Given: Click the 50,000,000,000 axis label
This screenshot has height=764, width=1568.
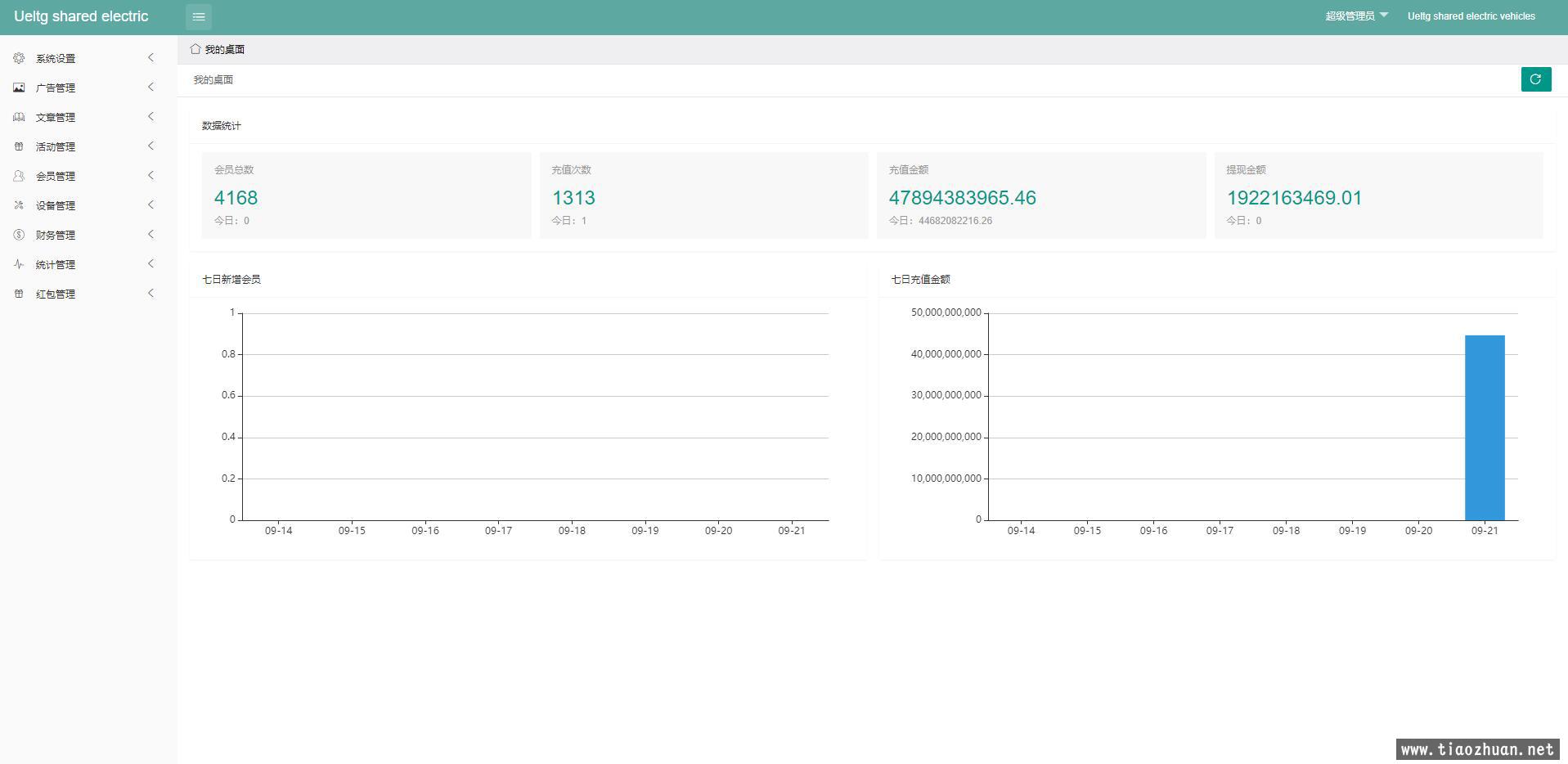Looking at the screenshot, I should tap(946, 312).
